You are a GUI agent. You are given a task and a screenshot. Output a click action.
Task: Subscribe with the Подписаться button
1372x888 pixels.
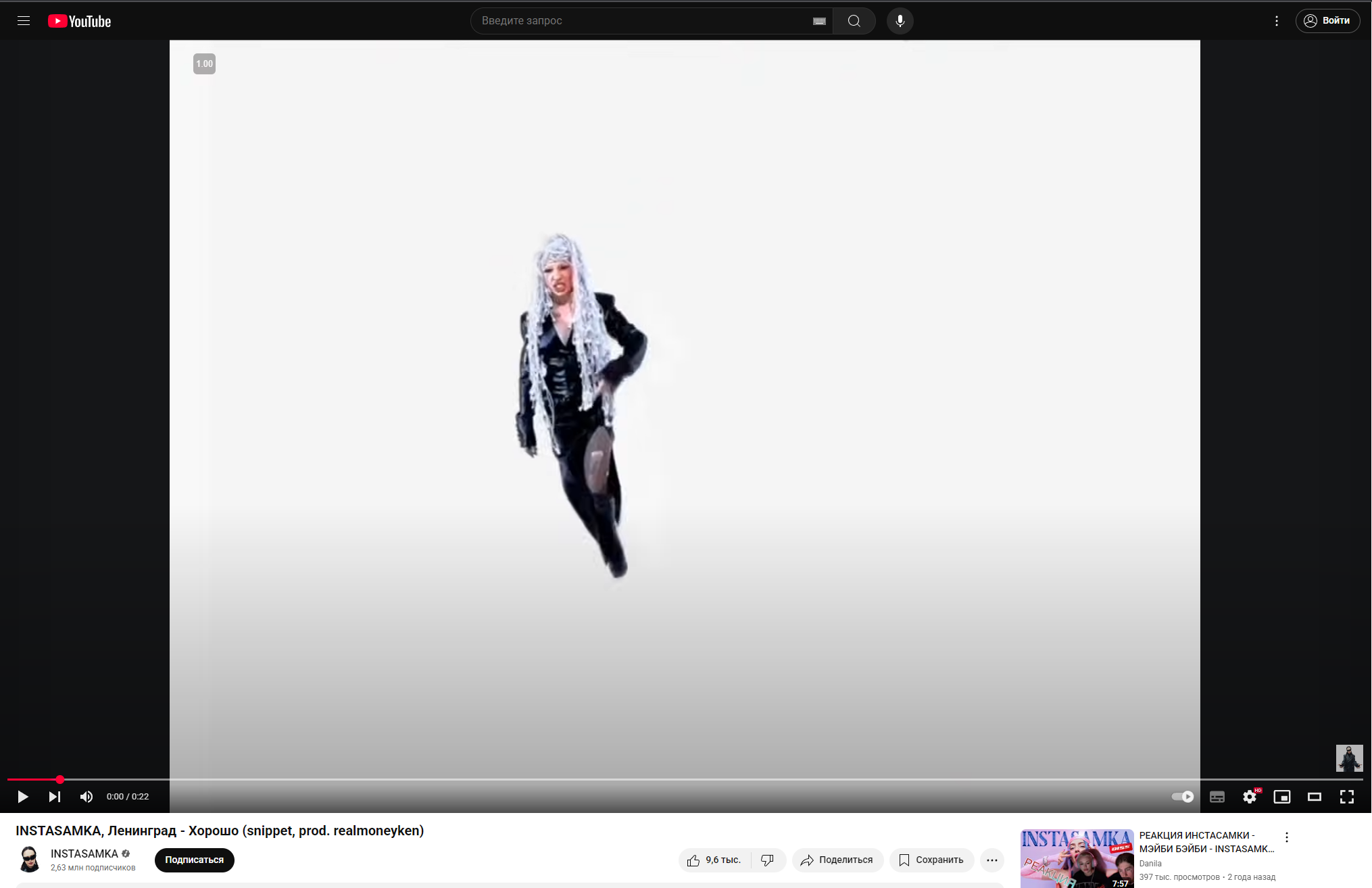pos(195,860)
